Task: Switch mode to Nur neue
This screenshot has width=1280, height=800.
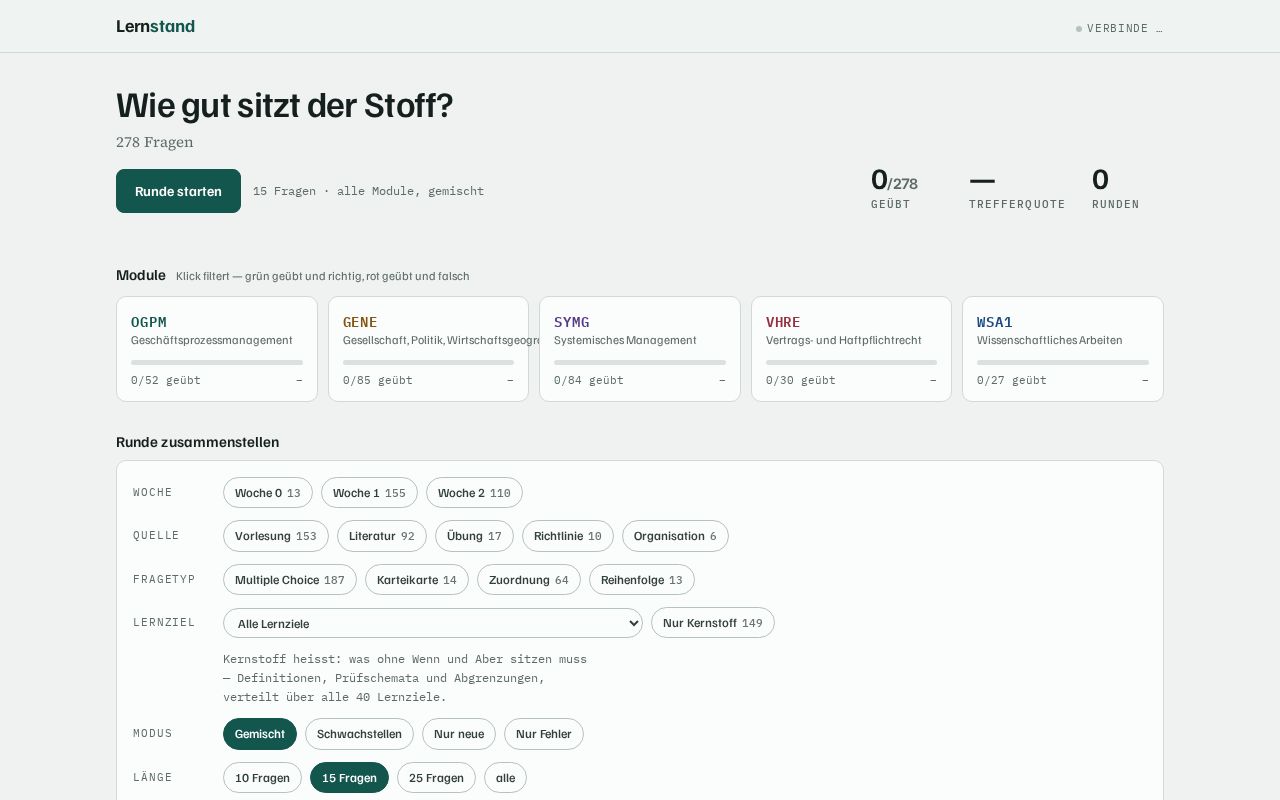Action: (459, 734)
